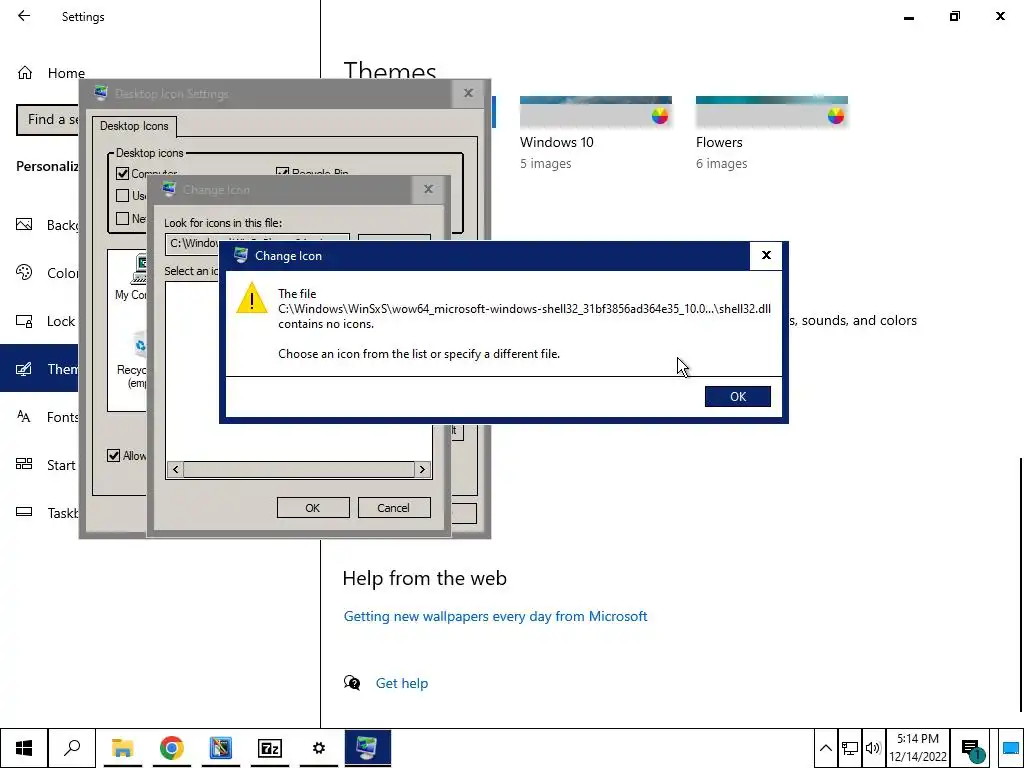Click Settings gear on taskbar
1024x768 pixels.
[319, 748]
